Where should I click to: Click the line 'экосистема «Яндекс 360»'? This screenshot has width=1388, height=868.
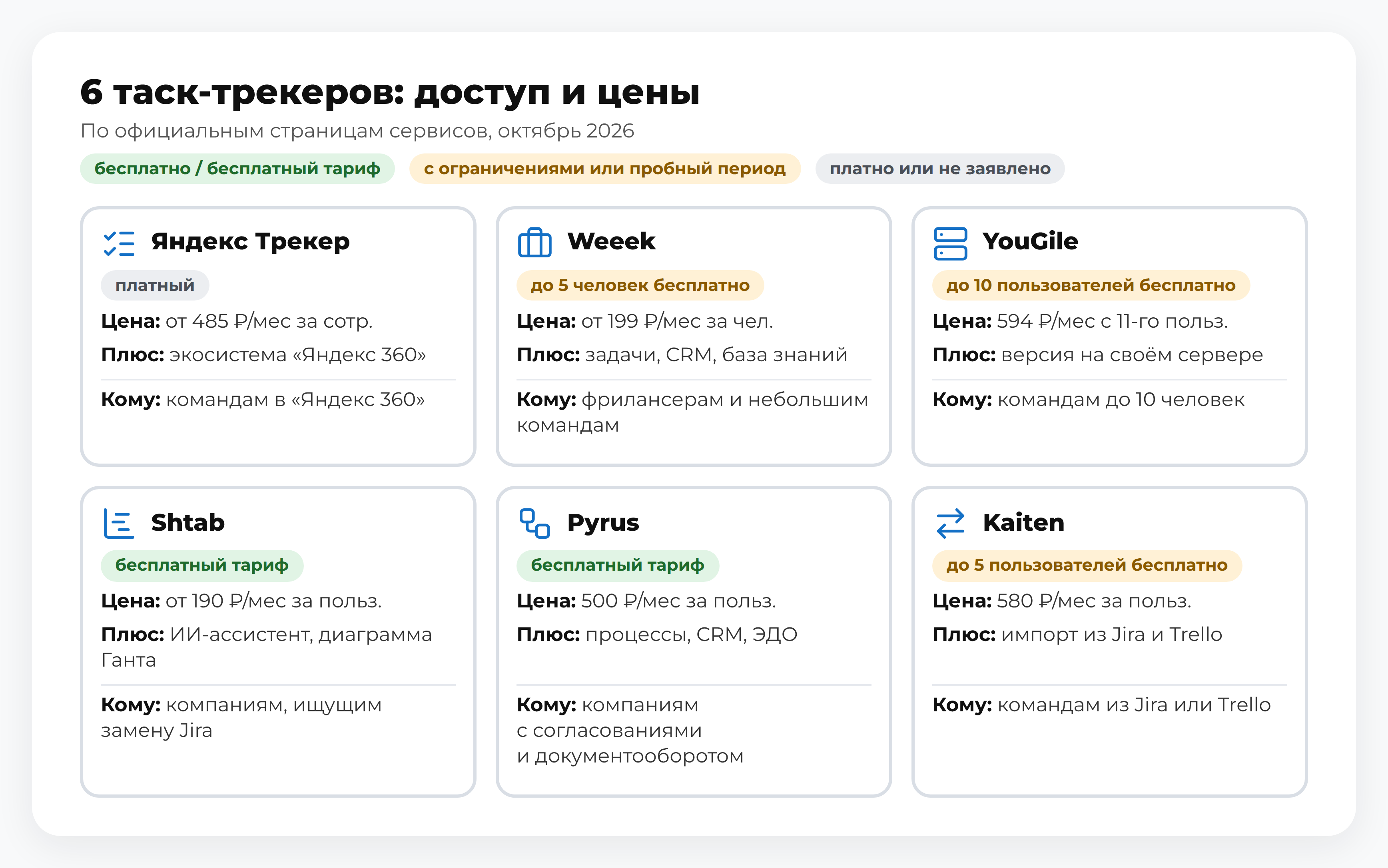coord(297,355)
